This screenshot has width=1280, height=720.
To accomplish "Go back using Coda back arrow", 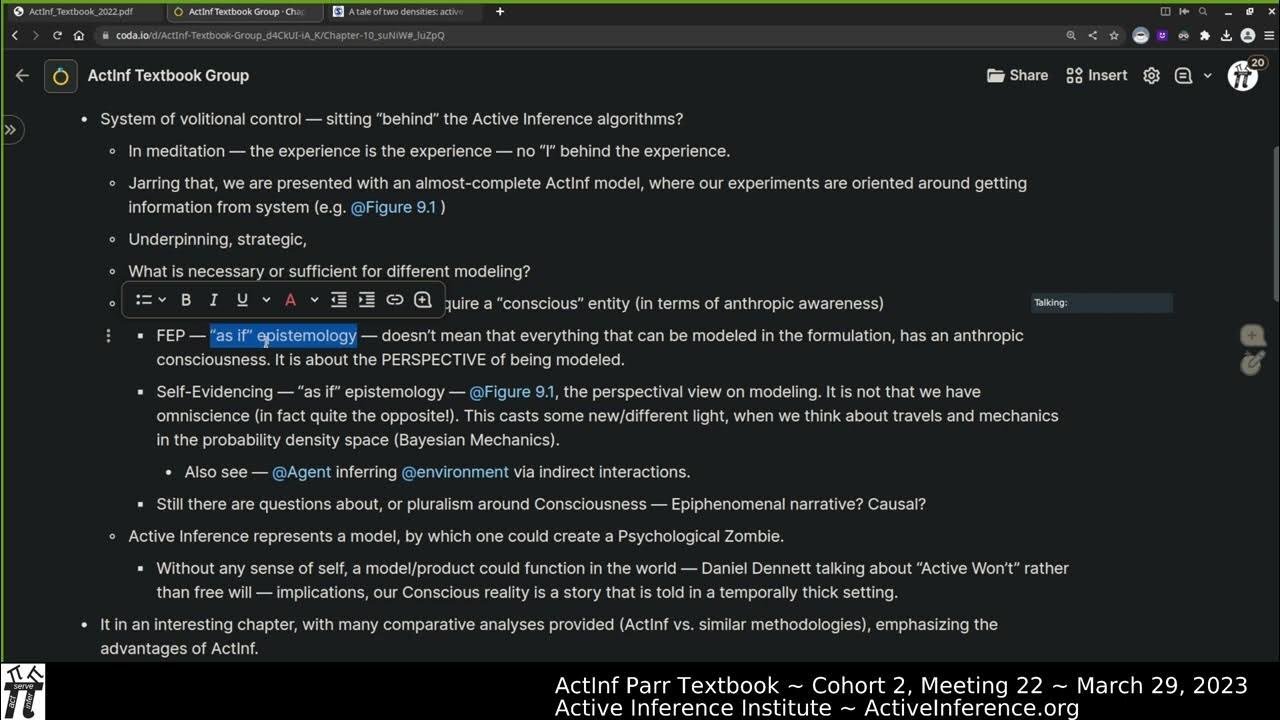I will pyautogui.click(x=22, y=75).
